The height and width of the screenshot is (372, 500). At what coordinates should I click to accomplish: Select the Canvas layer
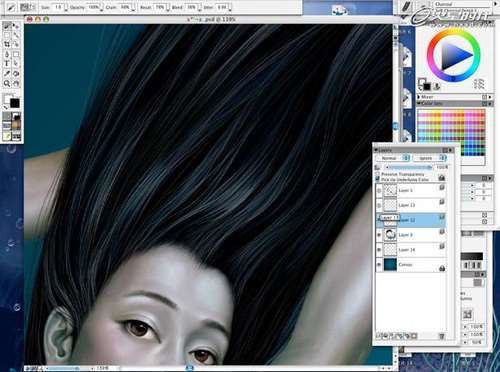411,265
